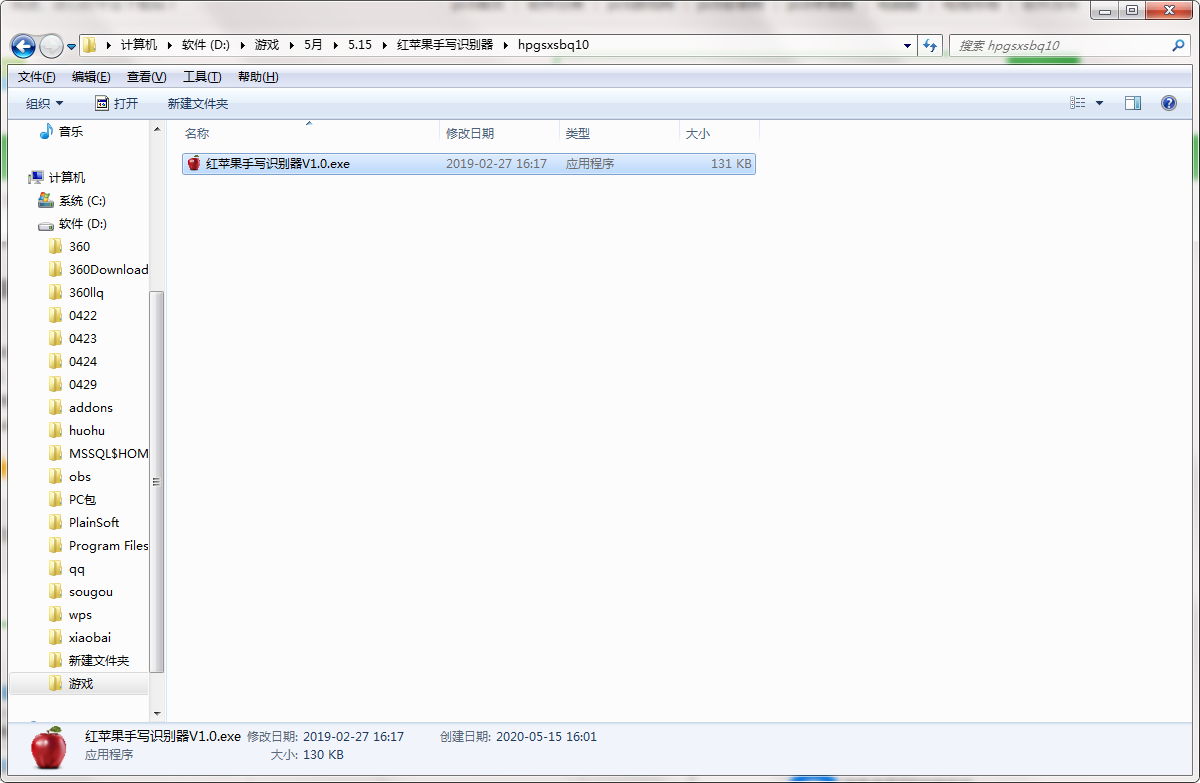1200x783 pixels.
Task: Open the MSSQL$HOM folder in tree
Action: pyautogui.click(x=108, y=453)
